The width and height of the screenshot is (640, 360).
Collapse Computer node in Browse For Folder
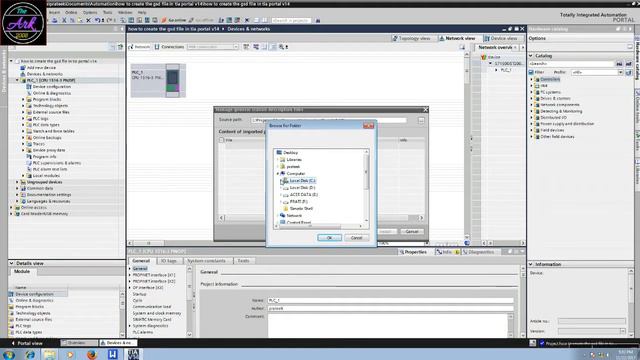click(278, 173)
